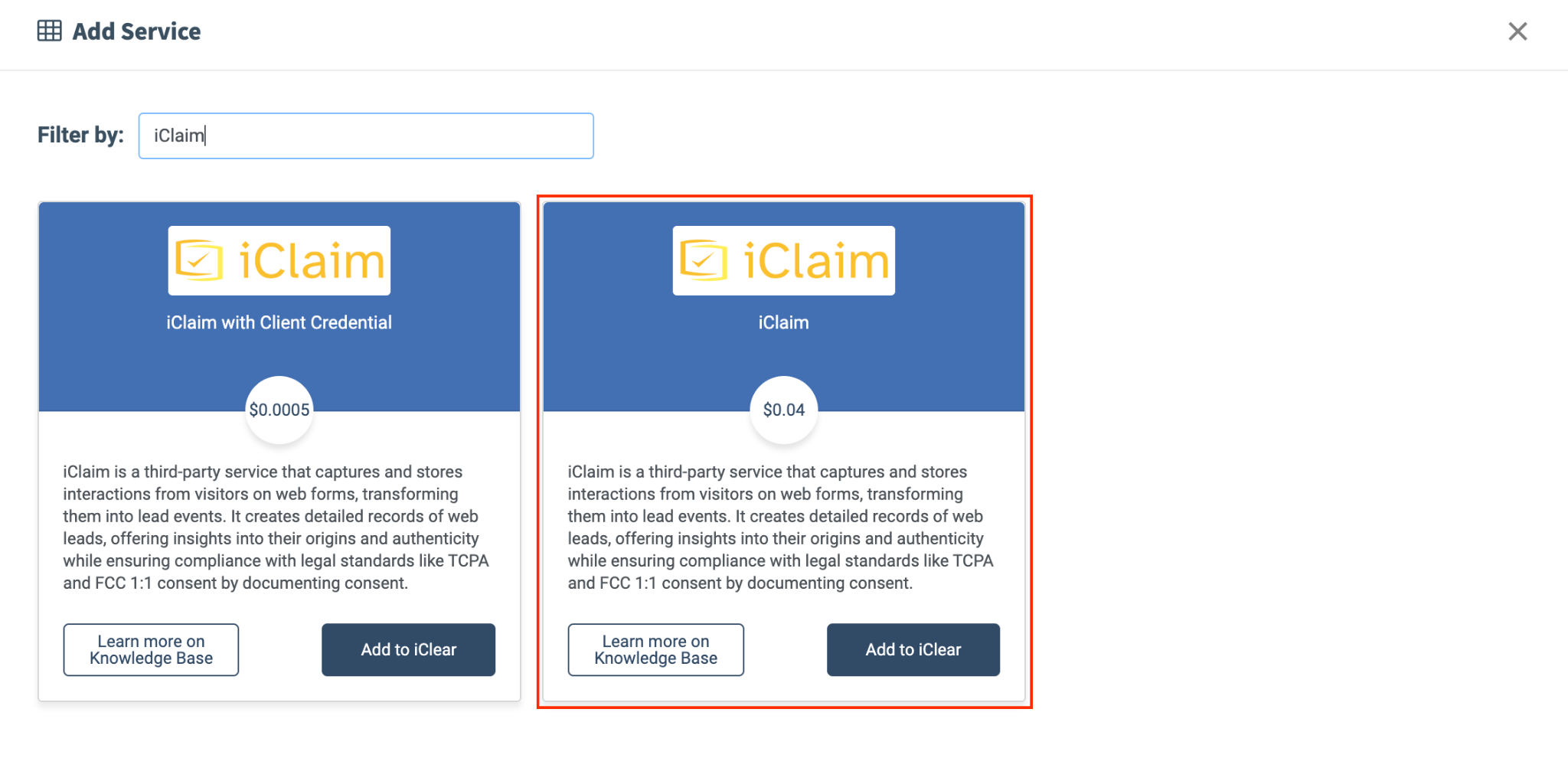
Task: Close the Add Service dialog
Action: 1517,31
